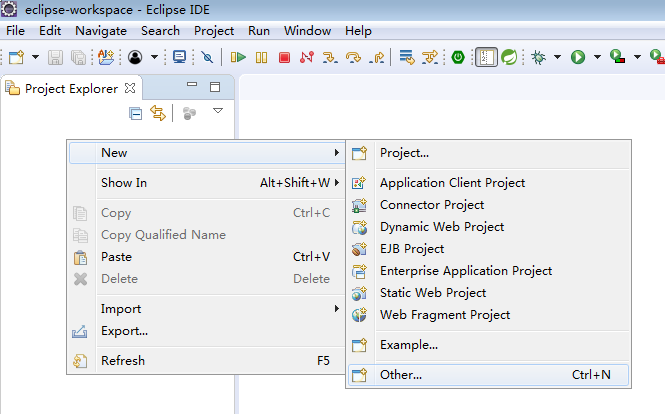Click the green bug Debug icon

coord(539,57)
